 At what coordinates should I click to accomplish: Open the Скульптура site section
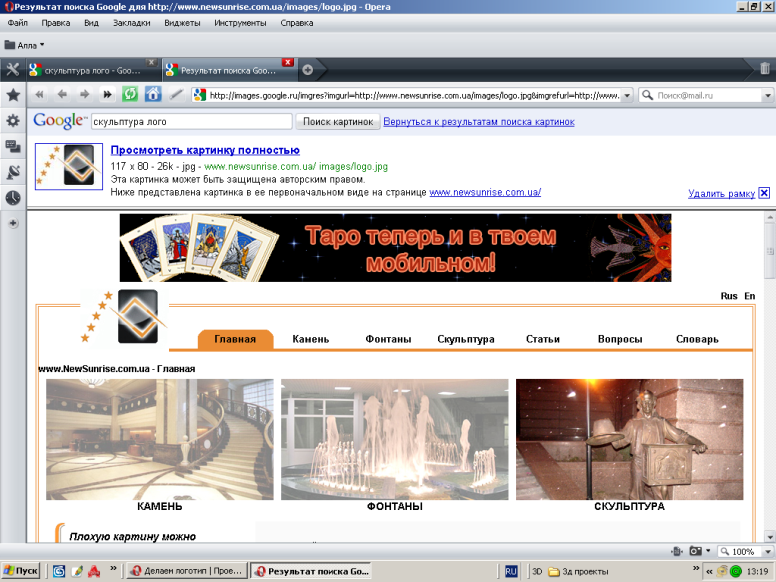coord(466,339)
